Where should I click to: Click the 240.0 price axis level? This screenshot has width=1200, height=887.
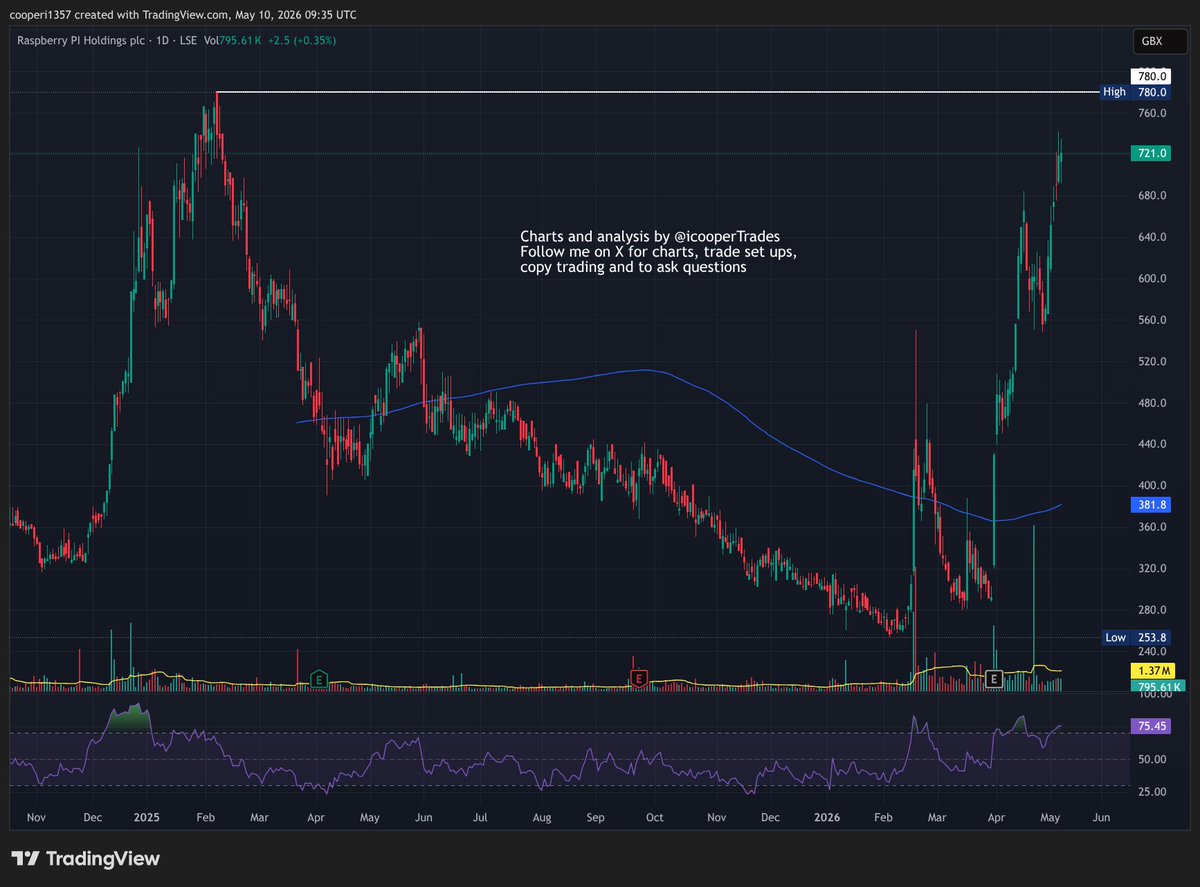(x=1151, y=651)
